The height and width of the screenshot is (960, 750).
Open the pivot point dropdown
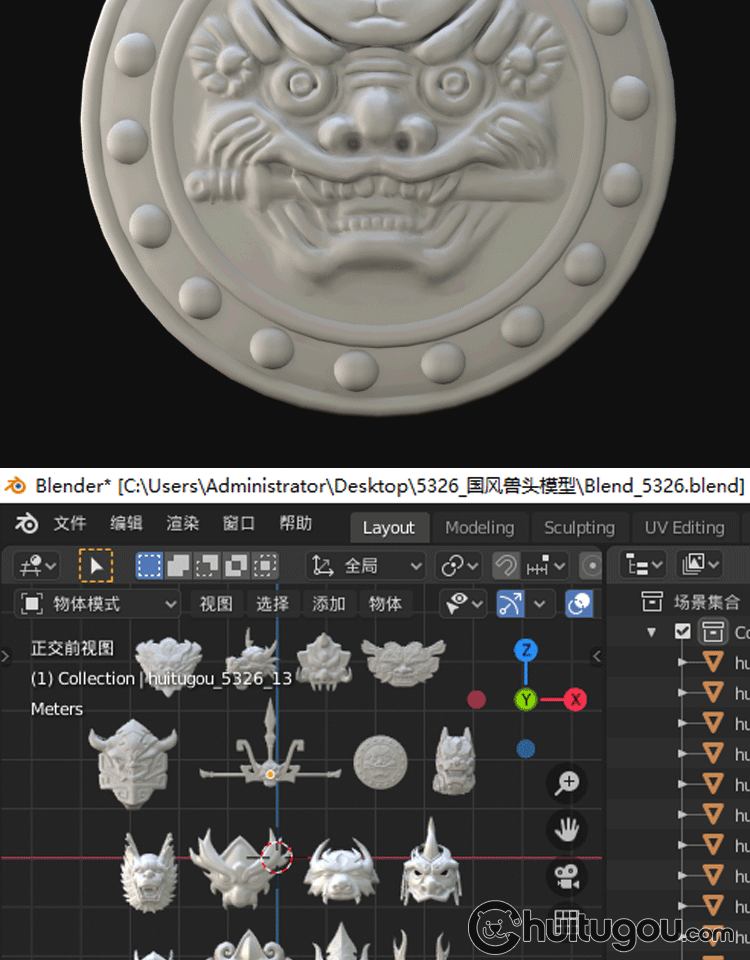click(x=459, y=566)
